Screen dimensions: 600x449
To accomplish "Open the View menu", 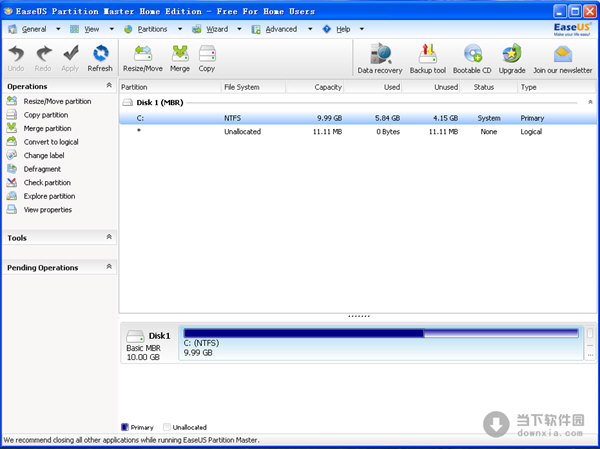I will (91, 29).
